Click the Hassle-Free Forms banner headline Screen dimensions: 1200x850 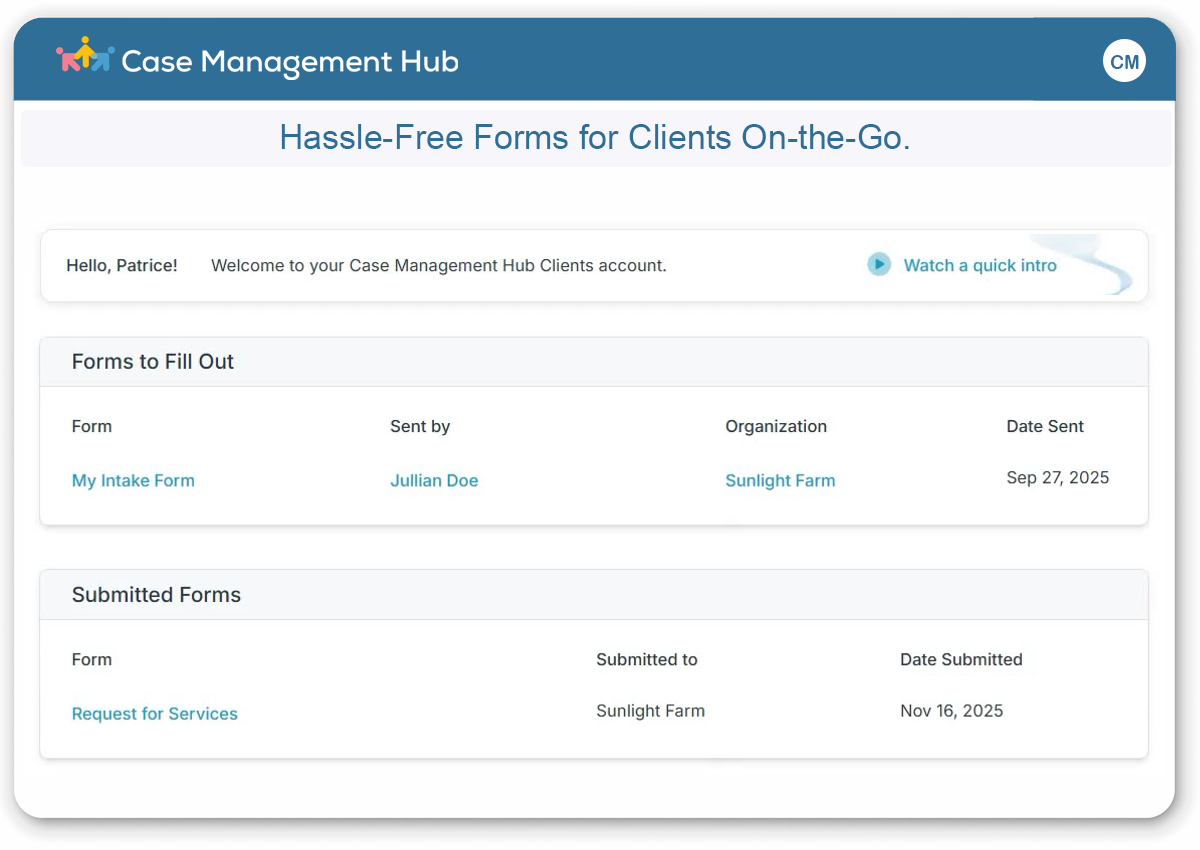click(595, 137)
